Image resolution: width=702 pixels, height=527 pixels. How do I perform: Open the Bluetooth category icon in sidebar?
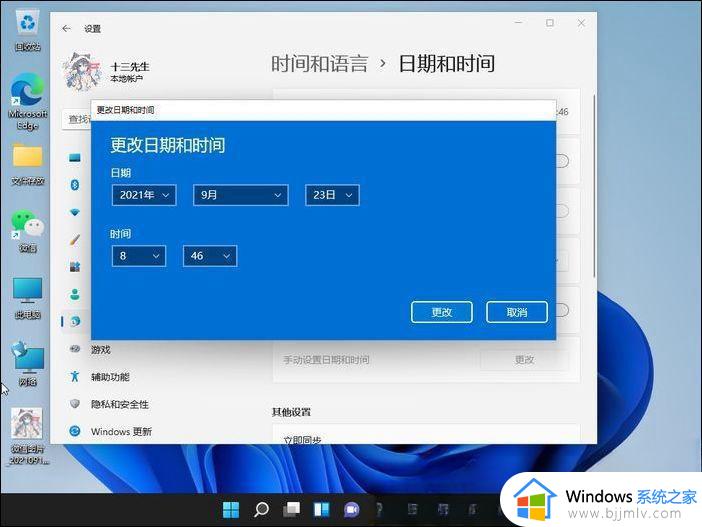(x=75, y=184)
